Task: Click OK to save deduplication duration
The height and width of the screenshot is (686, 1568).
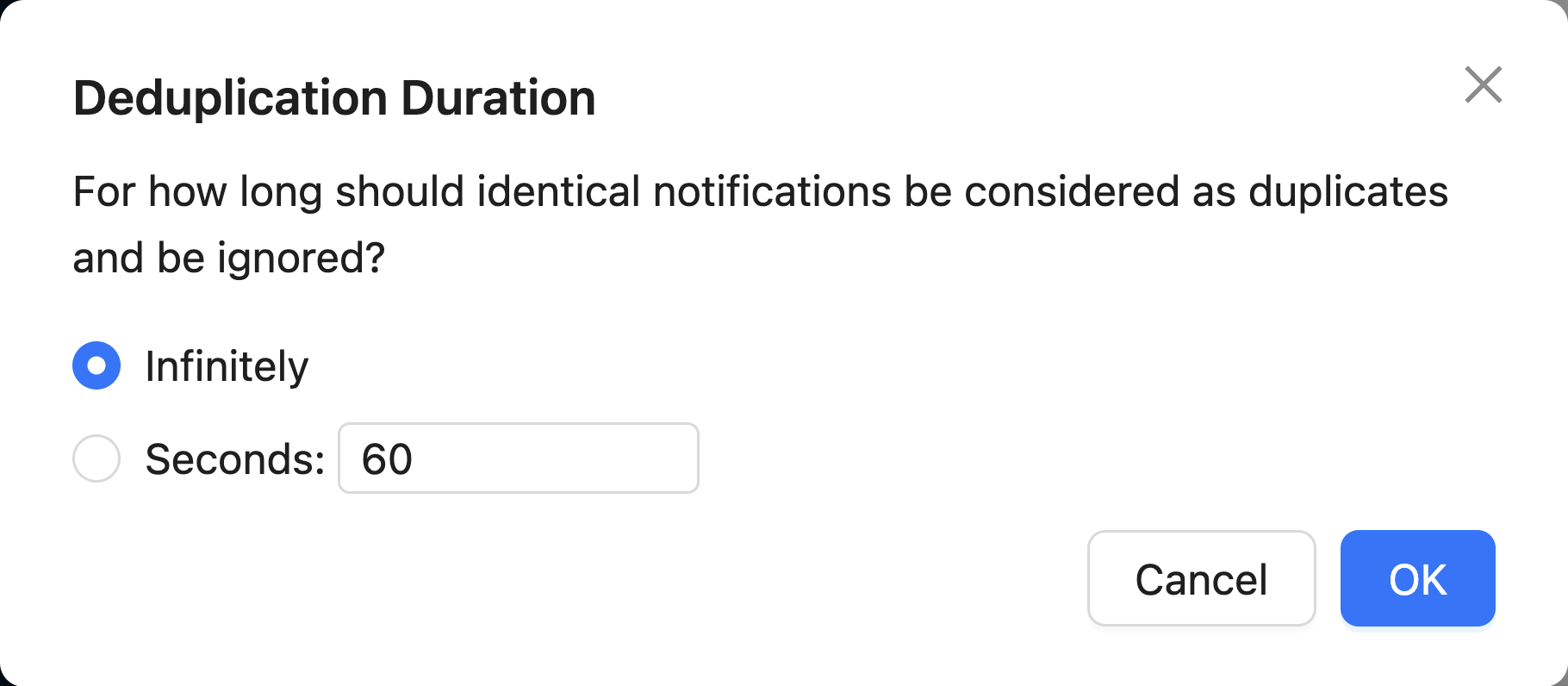Action: coord(1416,578)
